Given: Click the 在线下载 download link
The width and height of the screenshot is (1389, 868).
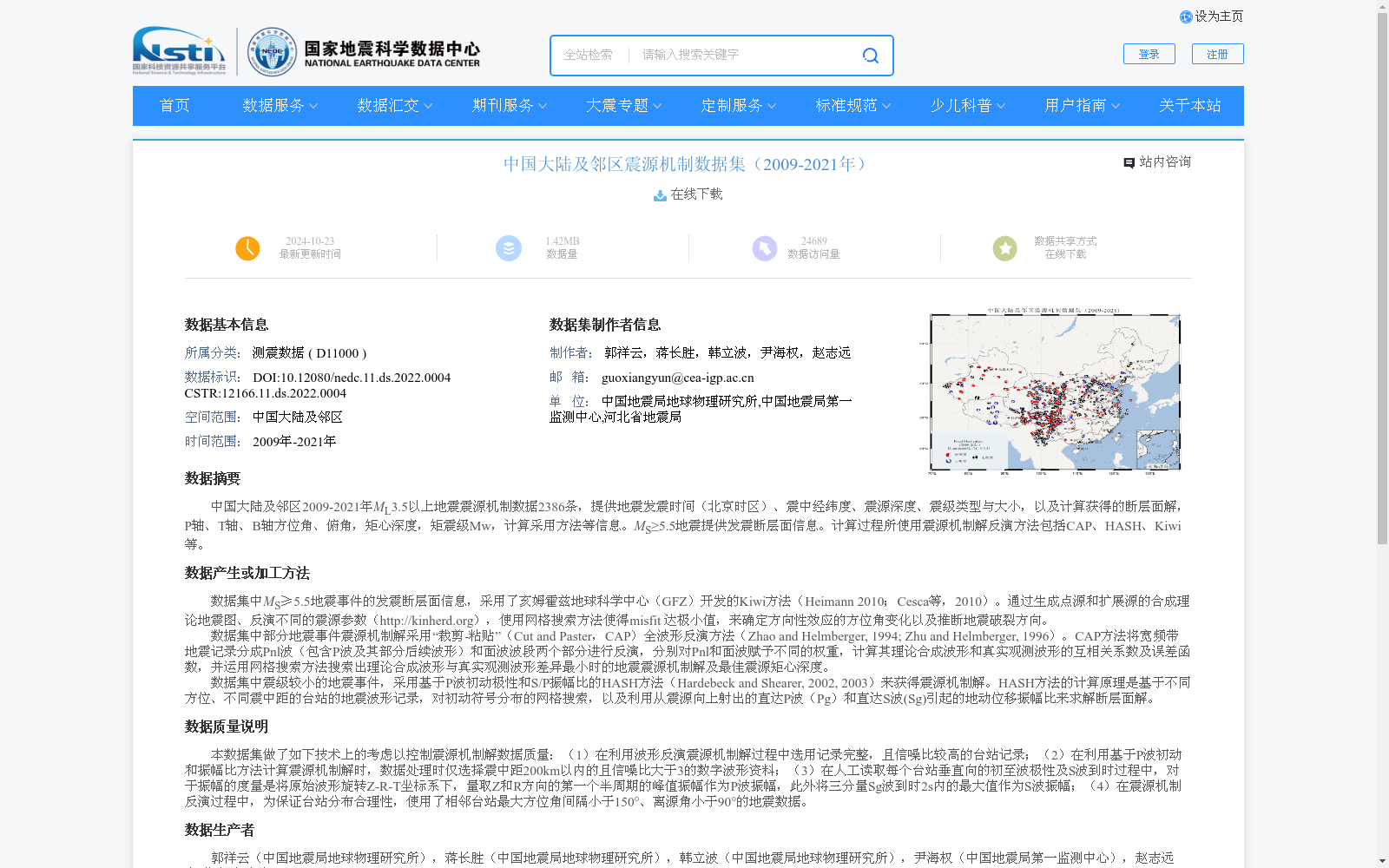Looking at the screenshot, I should click(697, 194).
